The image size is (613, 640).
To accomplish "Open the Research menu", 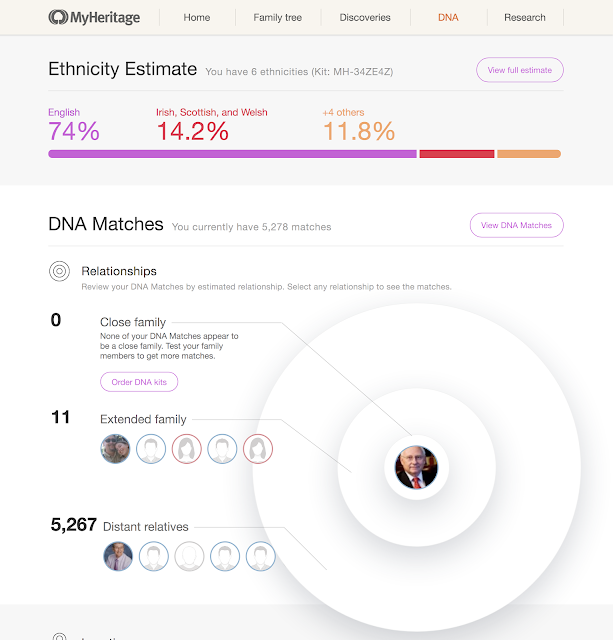I will 525,17.
